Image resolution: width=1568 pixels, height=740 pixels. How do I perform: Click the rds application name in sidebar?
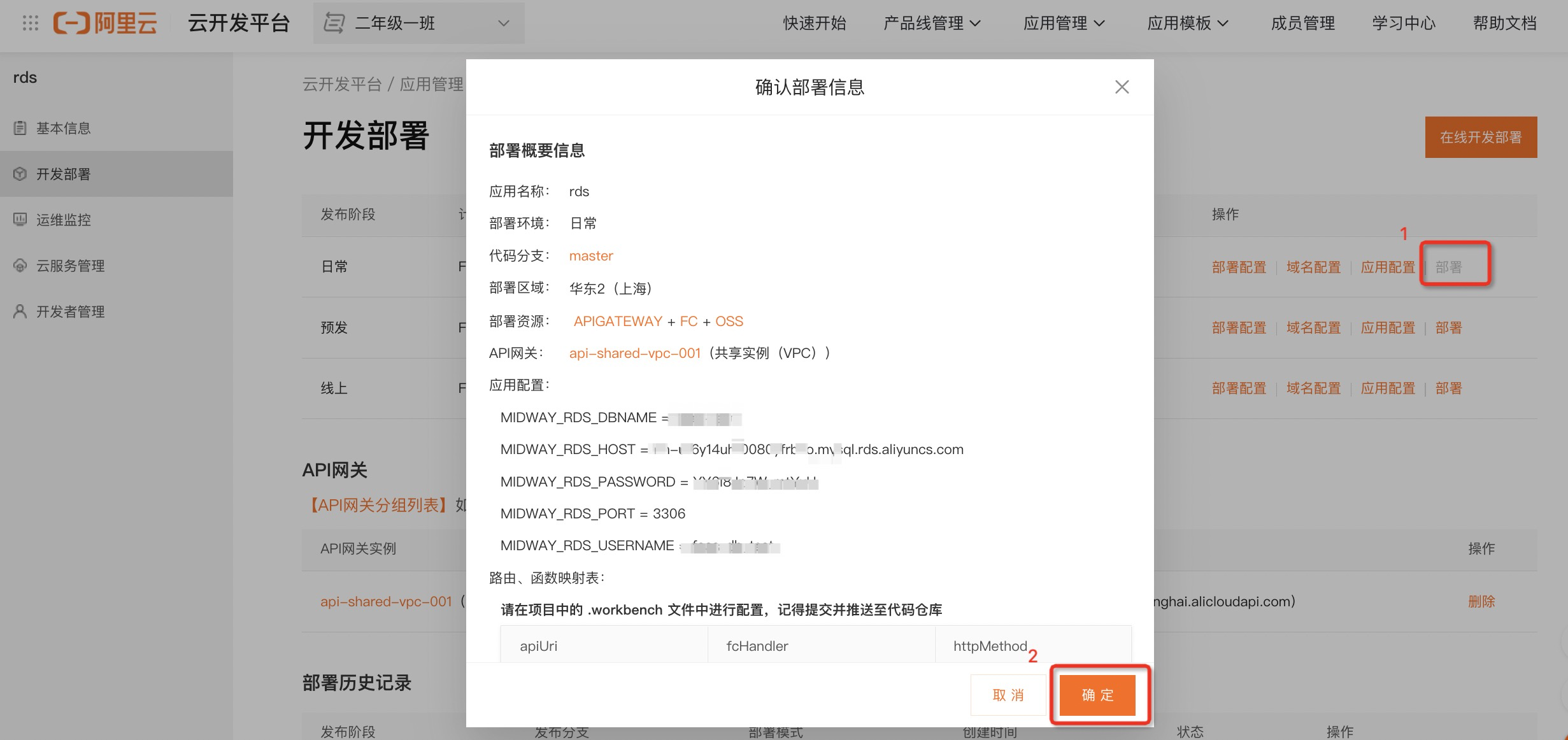pyautogui.click(x=25, y=78)
